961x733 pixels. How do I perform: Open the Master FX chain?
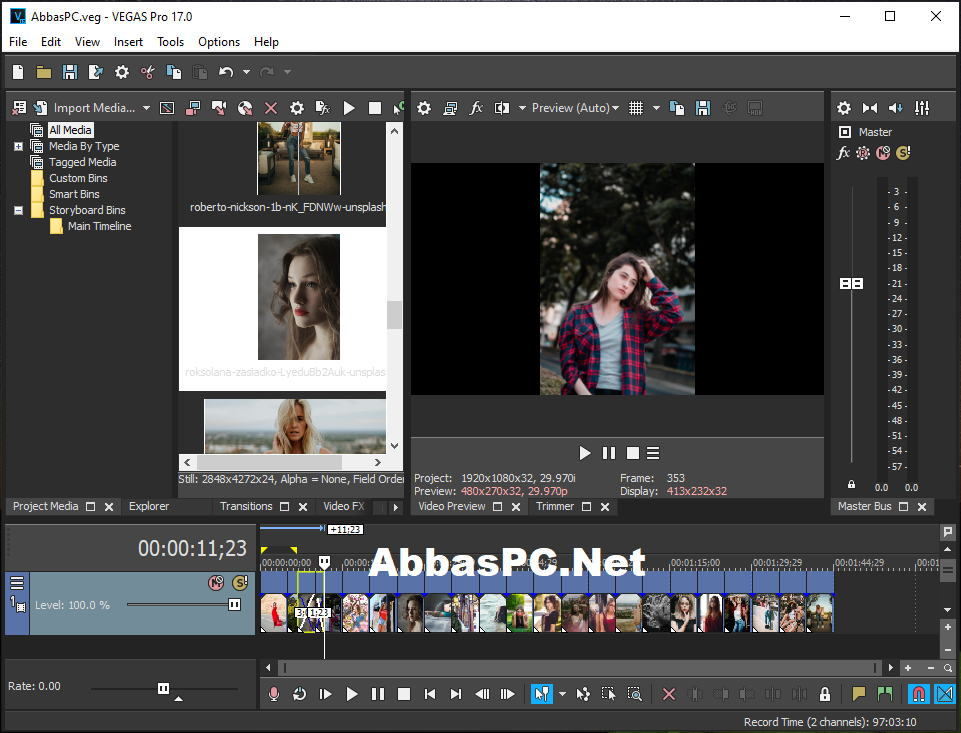[x=843, y=153]
